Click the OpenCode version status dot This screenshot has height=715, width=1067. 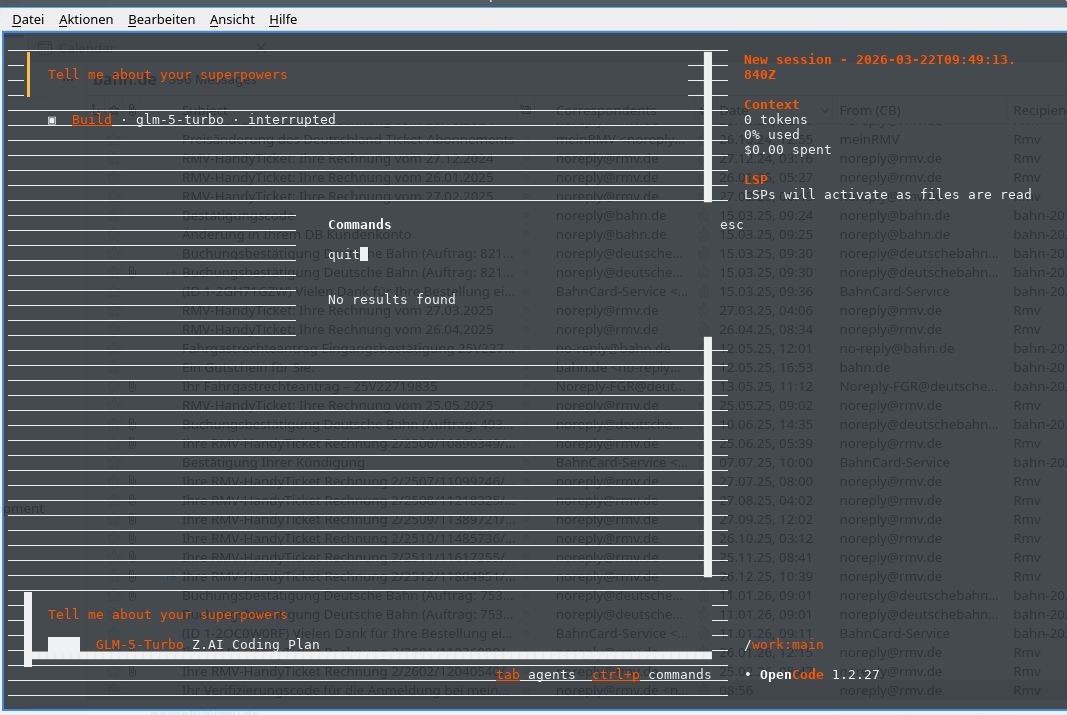click(x=748, y=674)
